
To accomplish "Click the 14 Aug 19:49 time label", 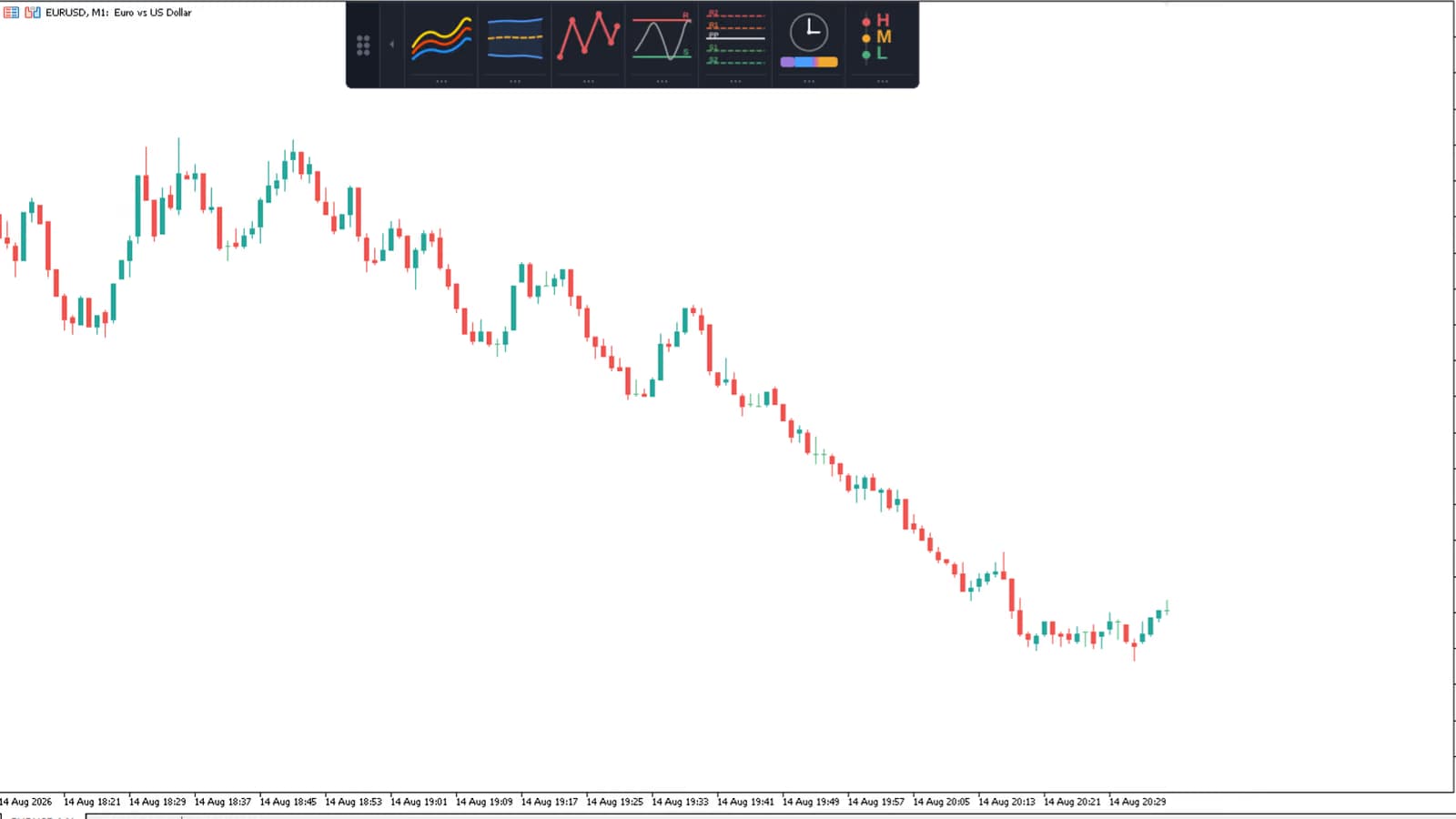I will (x=812, y=802).
